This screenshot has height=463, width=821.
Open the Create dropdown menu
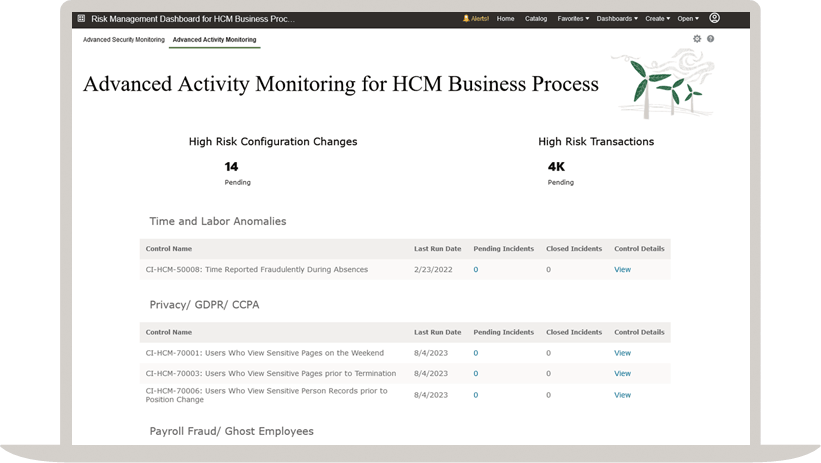pyautogui.click(x=657, y=19)
